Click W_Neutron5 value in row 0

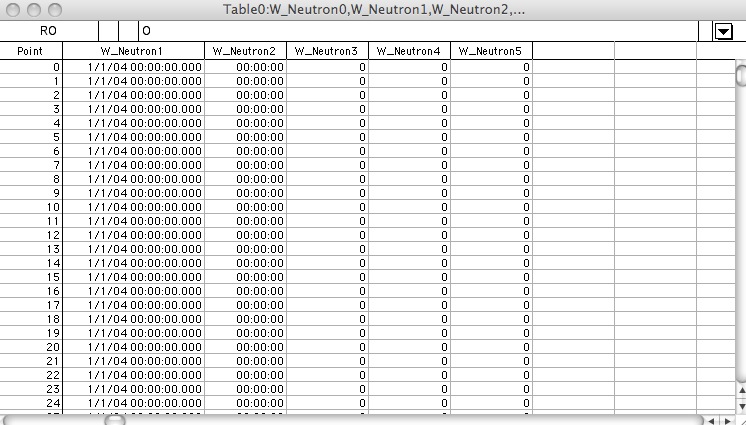coord(491,67)
